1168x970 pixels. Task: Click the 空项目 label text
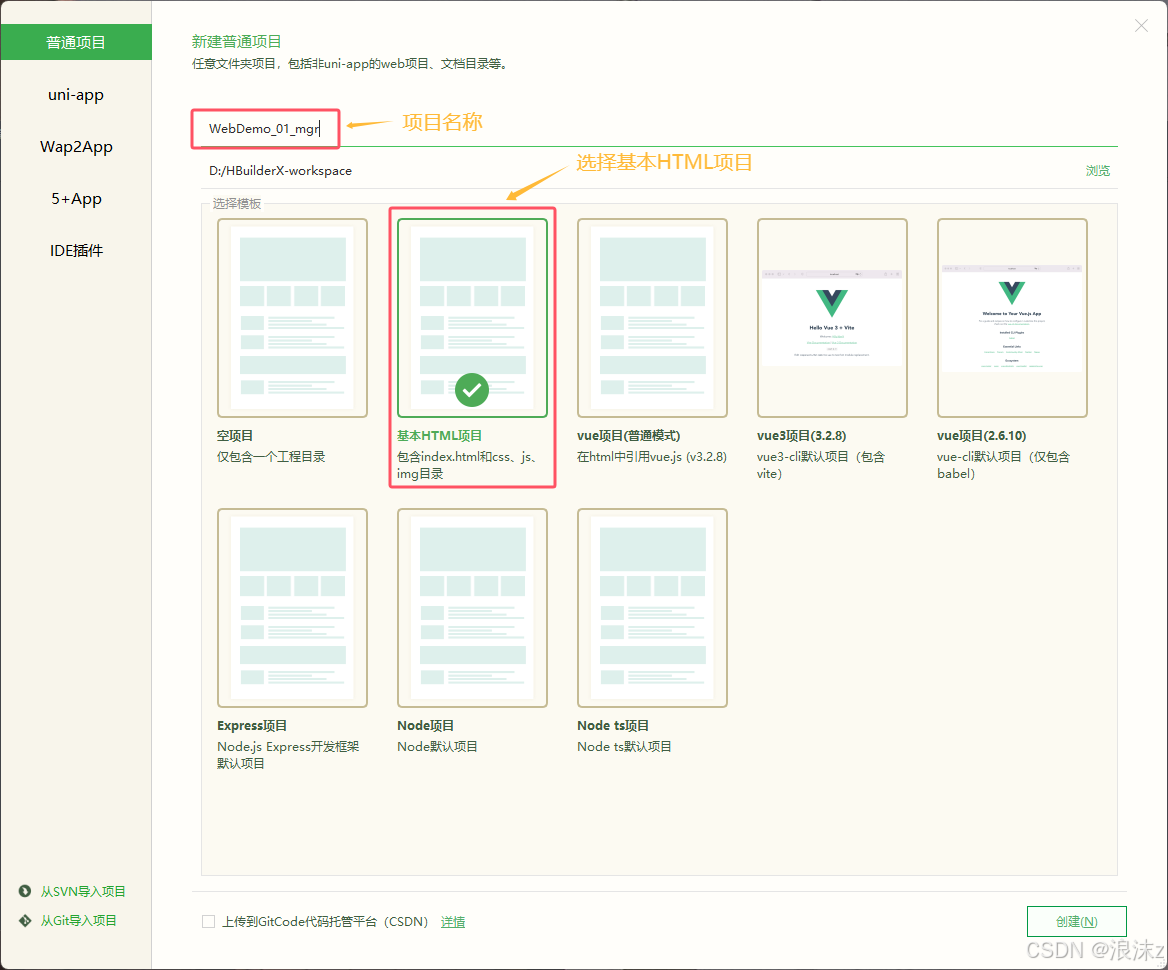pos(235,436)
